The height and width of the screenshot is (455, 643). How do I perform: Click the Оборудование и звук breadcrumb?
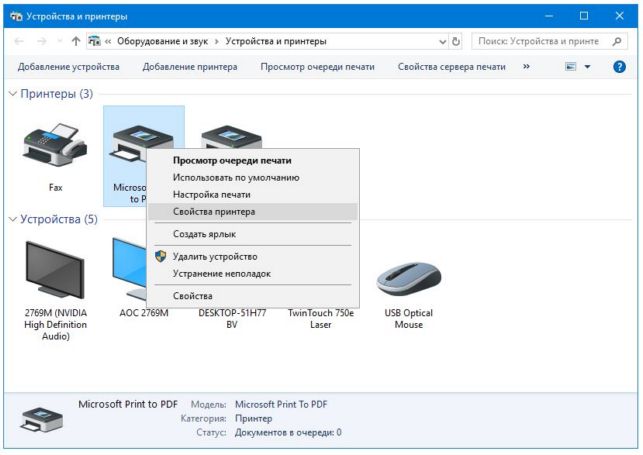tap(162, 41)
